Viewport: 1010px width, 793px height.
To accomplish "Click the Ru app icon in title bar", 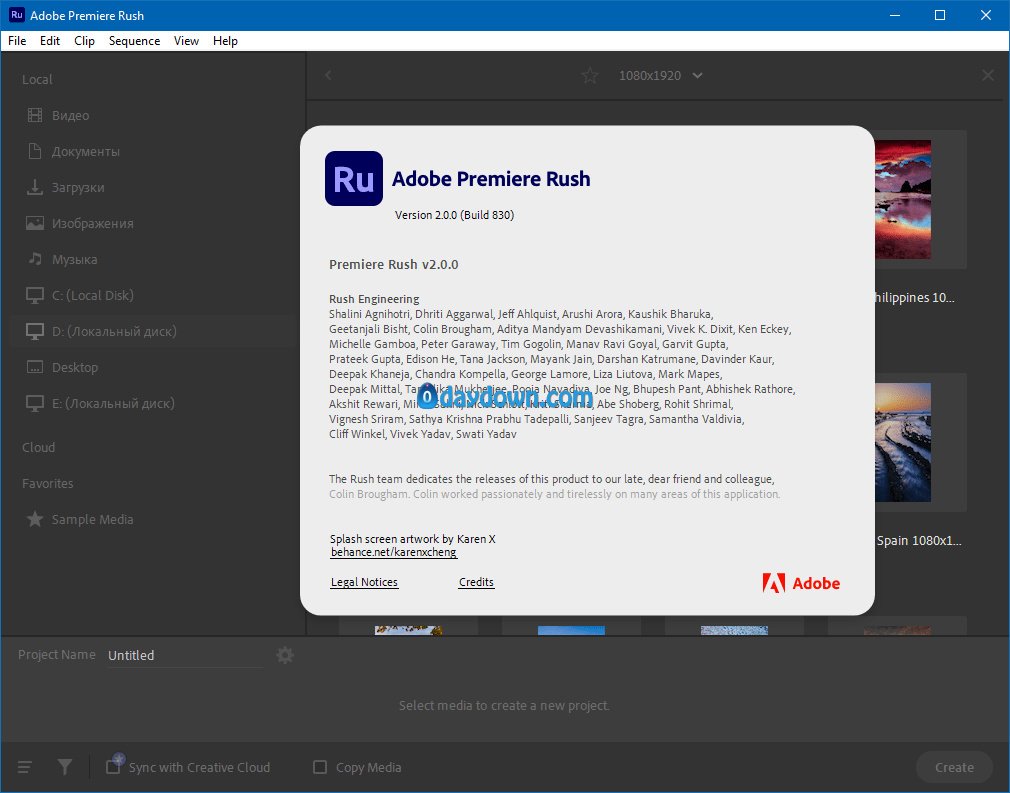I will (16, 15).
